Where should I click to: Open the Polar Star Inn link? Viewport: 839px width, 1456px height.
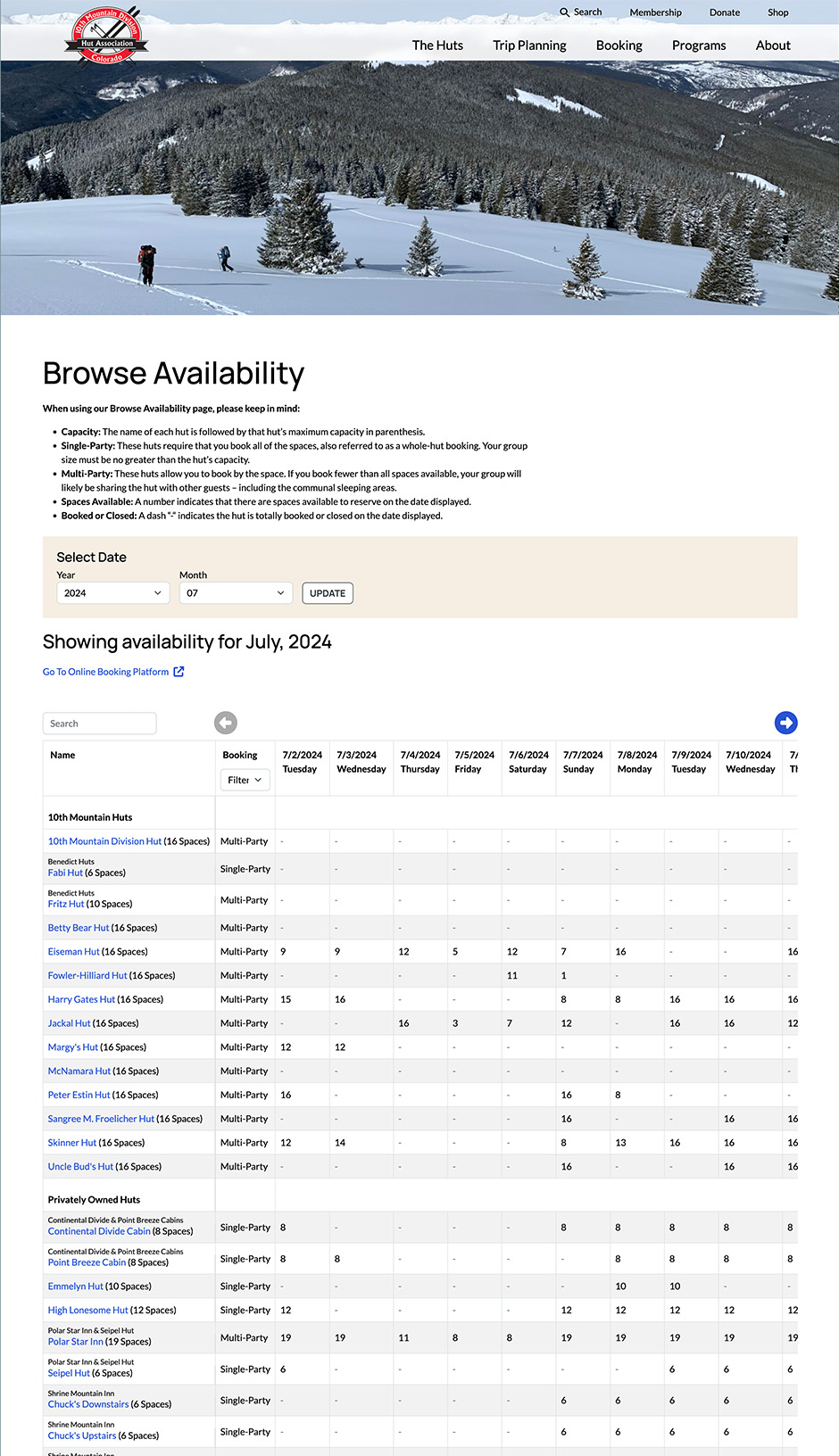75,1342
